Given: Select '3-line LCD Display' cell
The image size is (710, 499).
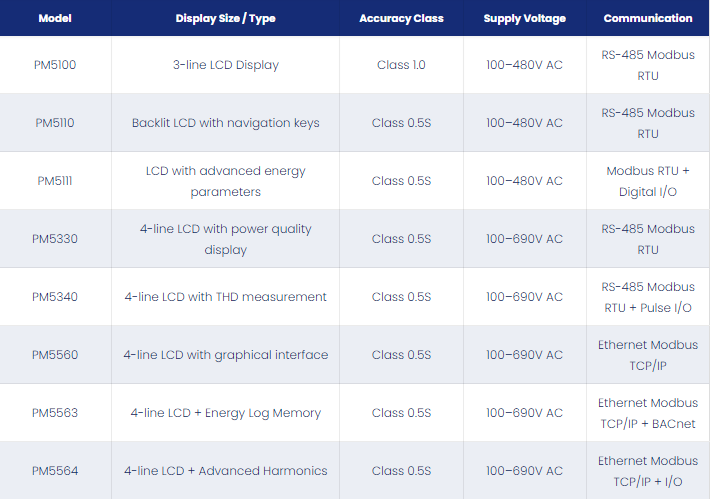Looking at the screenshot, I should click(x=225, y=65).
